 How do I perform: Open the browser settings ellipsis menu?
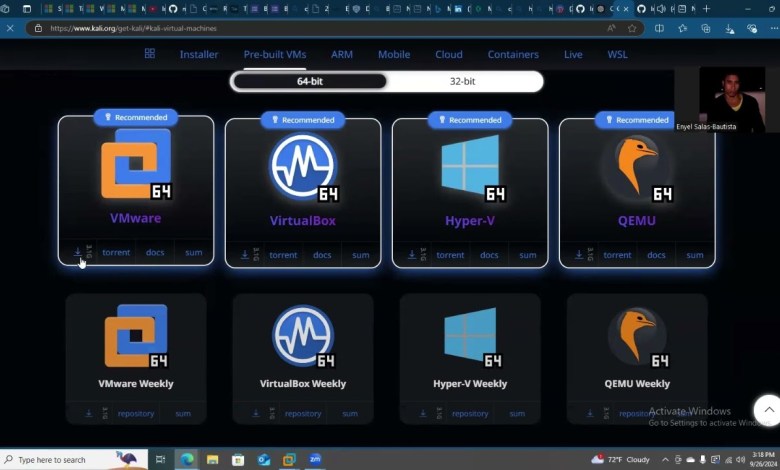coord(774,28)
